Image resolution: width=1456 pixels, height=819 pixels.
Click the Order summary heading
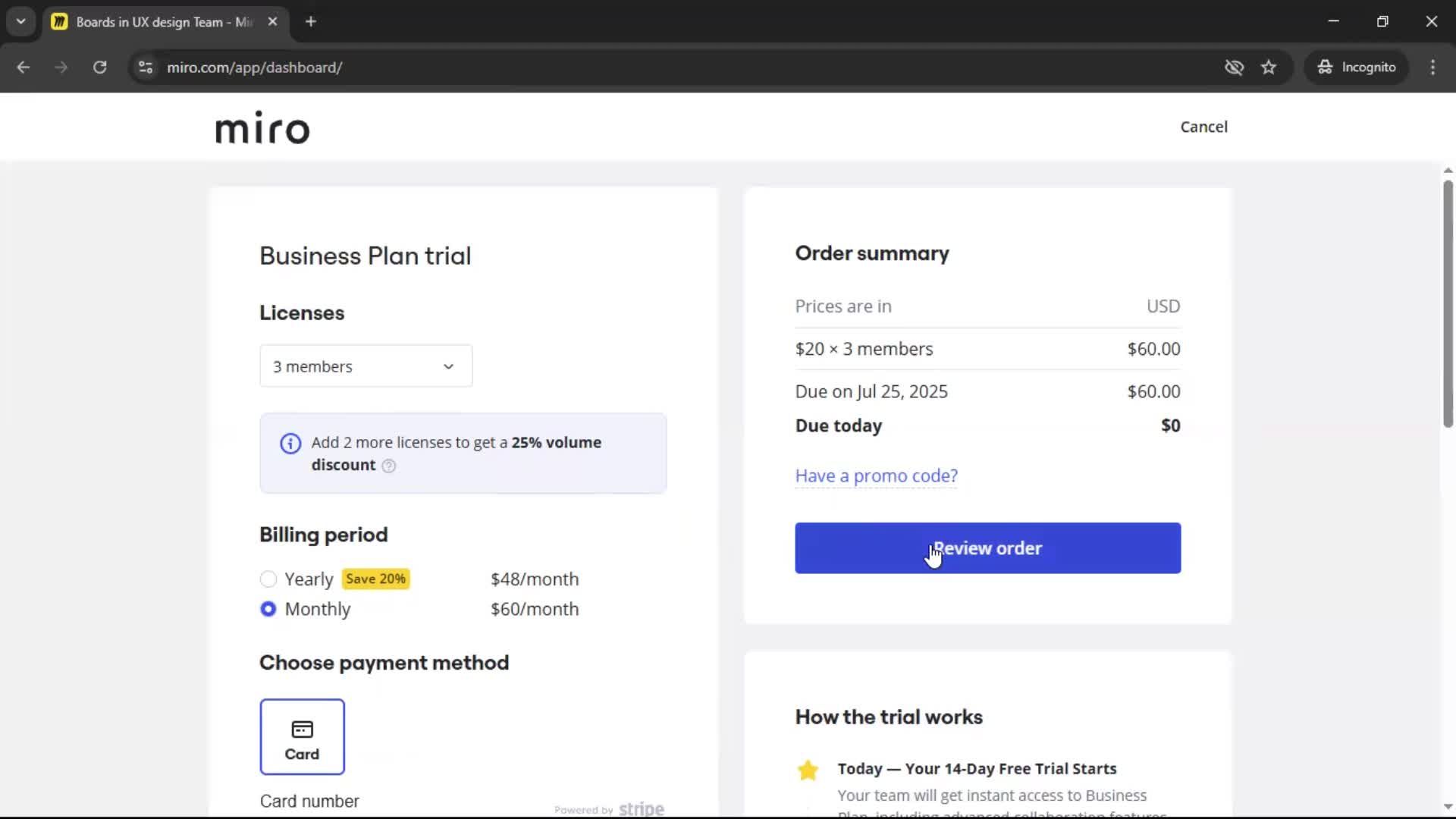(x=872, y=253)
